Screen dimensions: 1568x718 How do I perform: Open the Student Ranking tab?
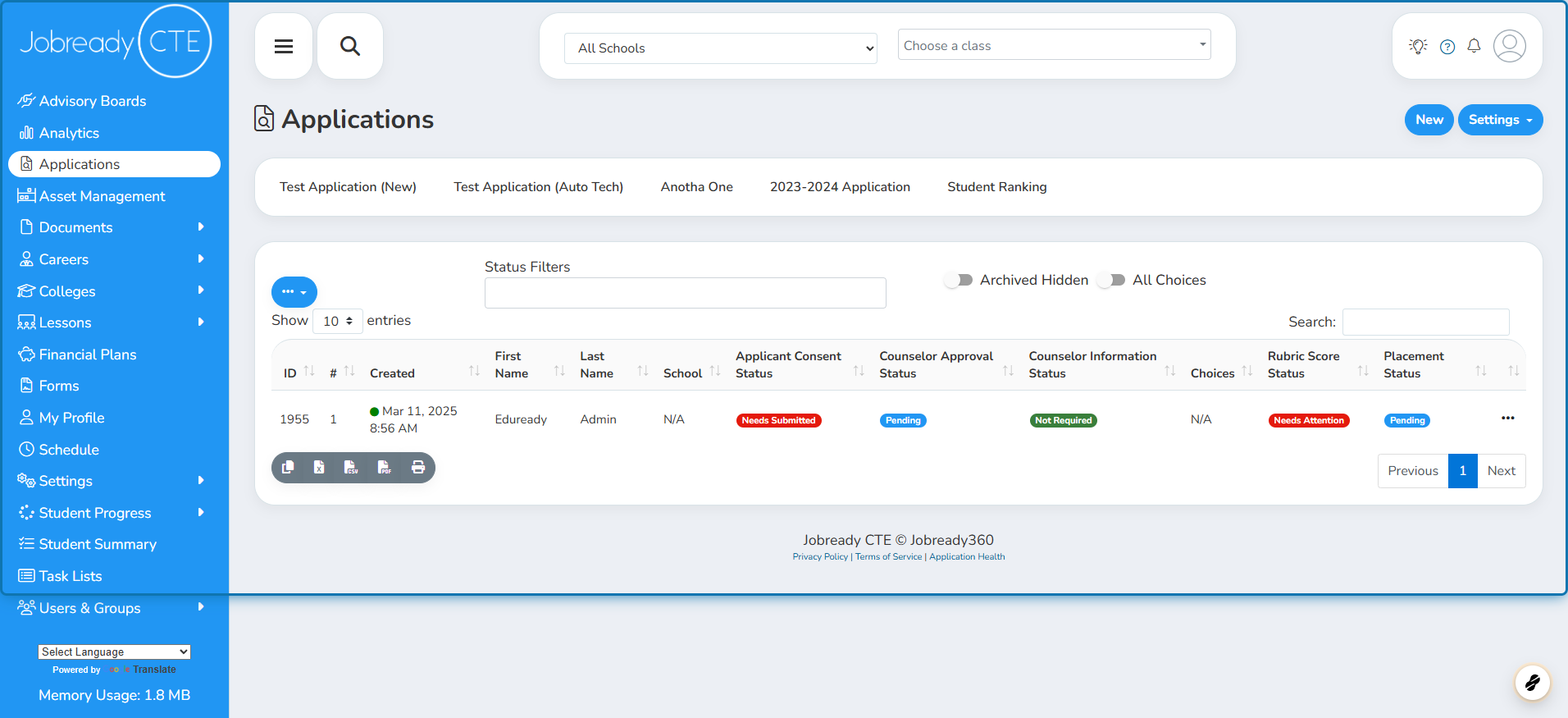coord(996,187)
